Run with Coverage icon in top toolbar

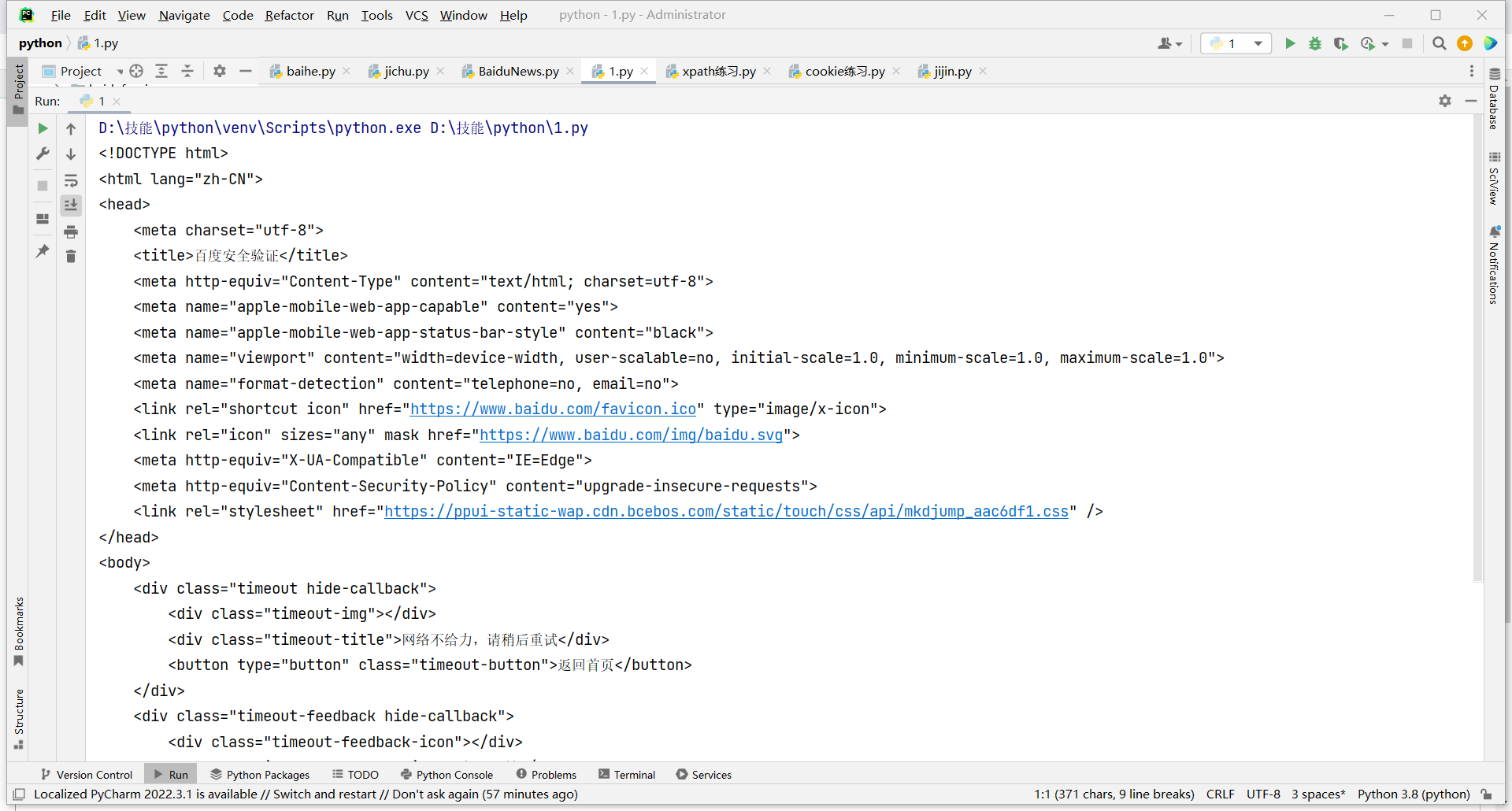pos(1340,43)
